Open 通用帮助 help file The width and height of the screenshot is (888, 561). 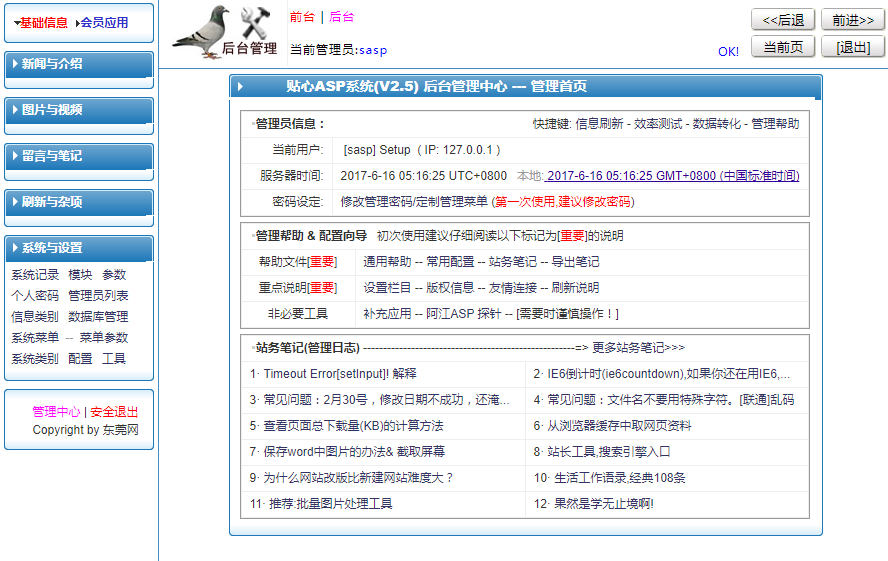click(387, 262)
